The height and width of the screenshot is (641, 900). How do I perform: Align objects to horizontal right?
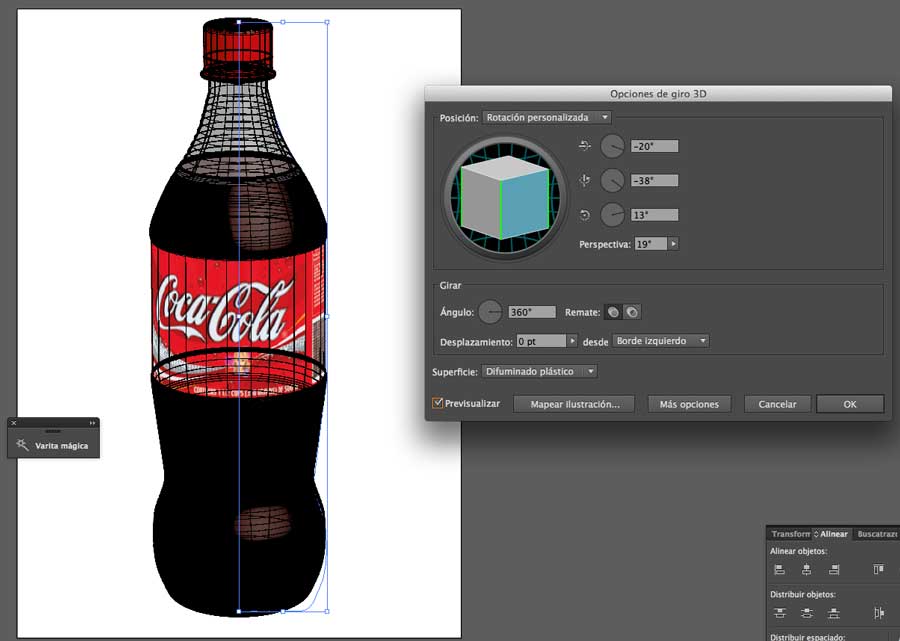click(834, 569)
